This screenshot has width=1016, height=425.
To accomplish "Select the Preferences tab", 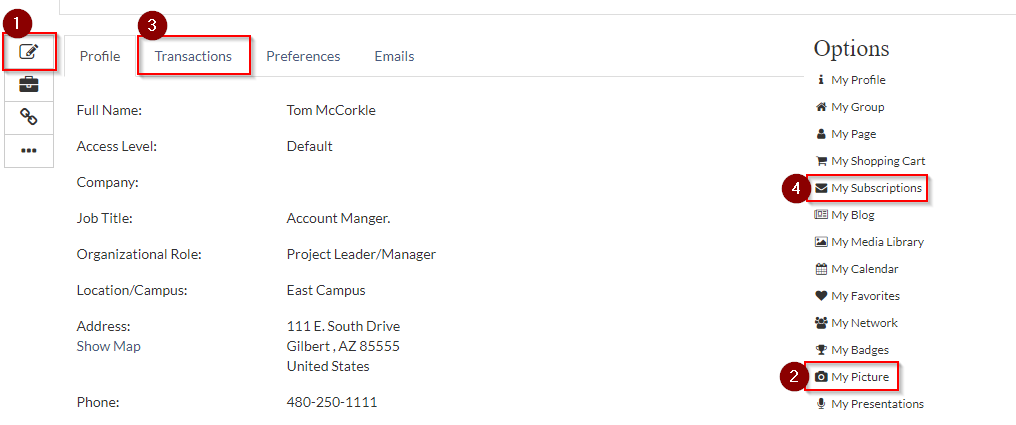I will pos(303,56).
